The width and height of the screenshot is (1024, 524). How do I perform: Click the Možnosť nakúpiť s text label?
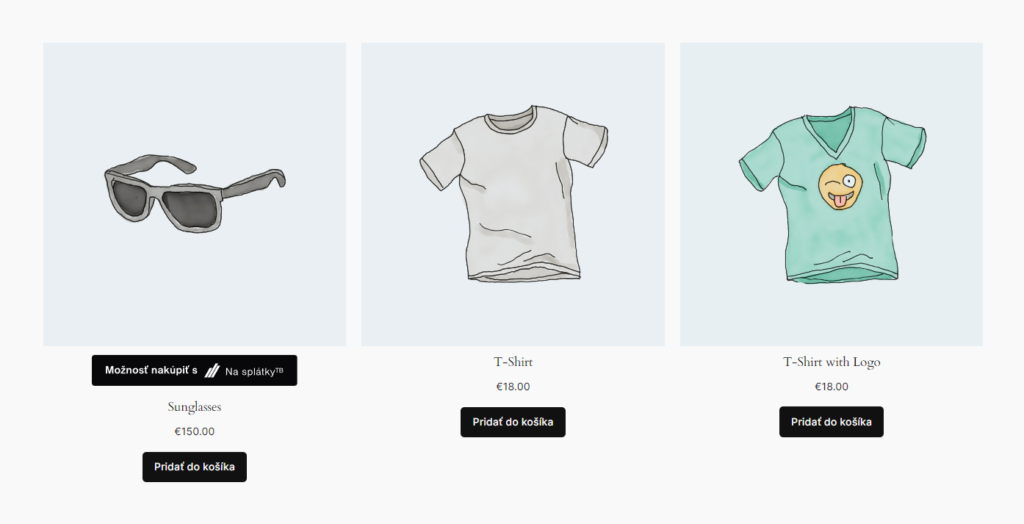[151, 370]
